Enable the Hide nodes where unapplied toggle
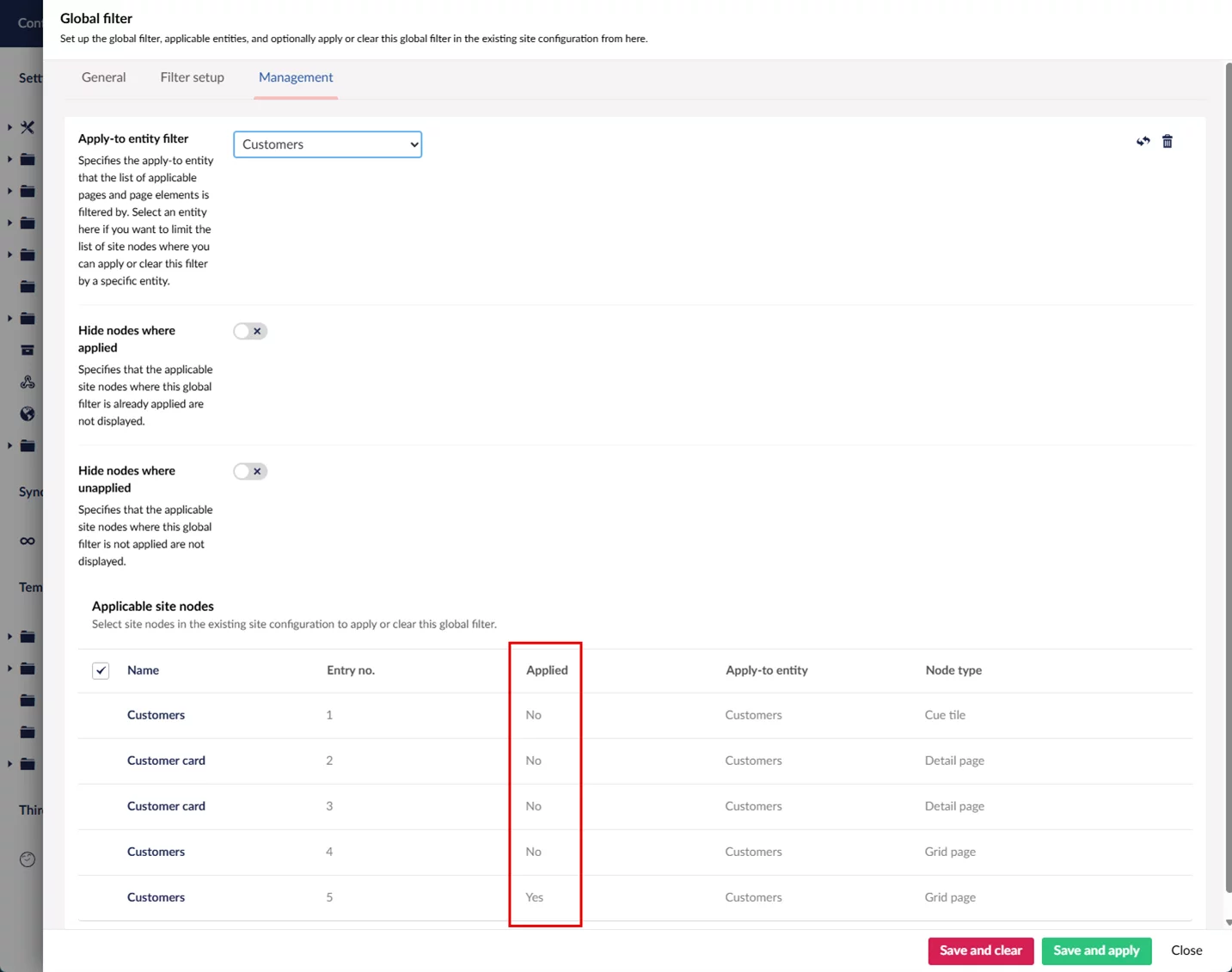1232x972 pixels. 250,471
